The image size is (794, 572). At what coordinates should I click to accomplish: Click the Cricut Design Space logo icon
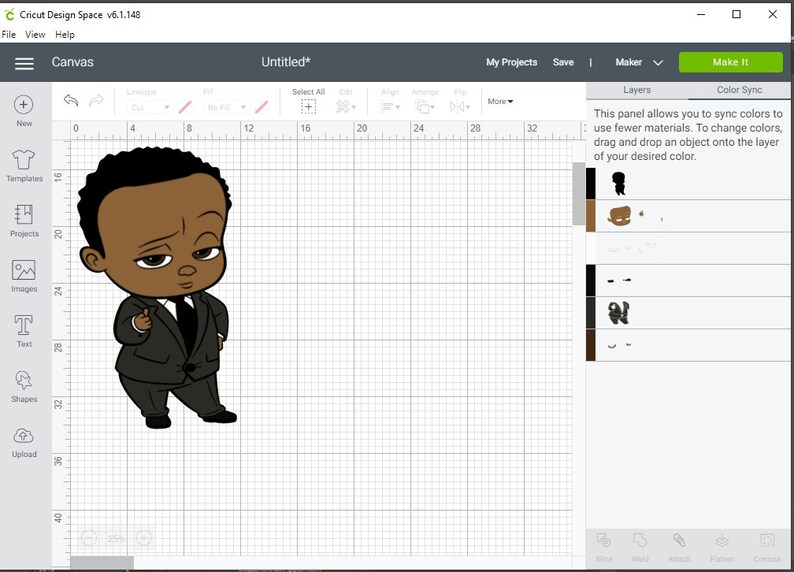(x=9, y=15)
